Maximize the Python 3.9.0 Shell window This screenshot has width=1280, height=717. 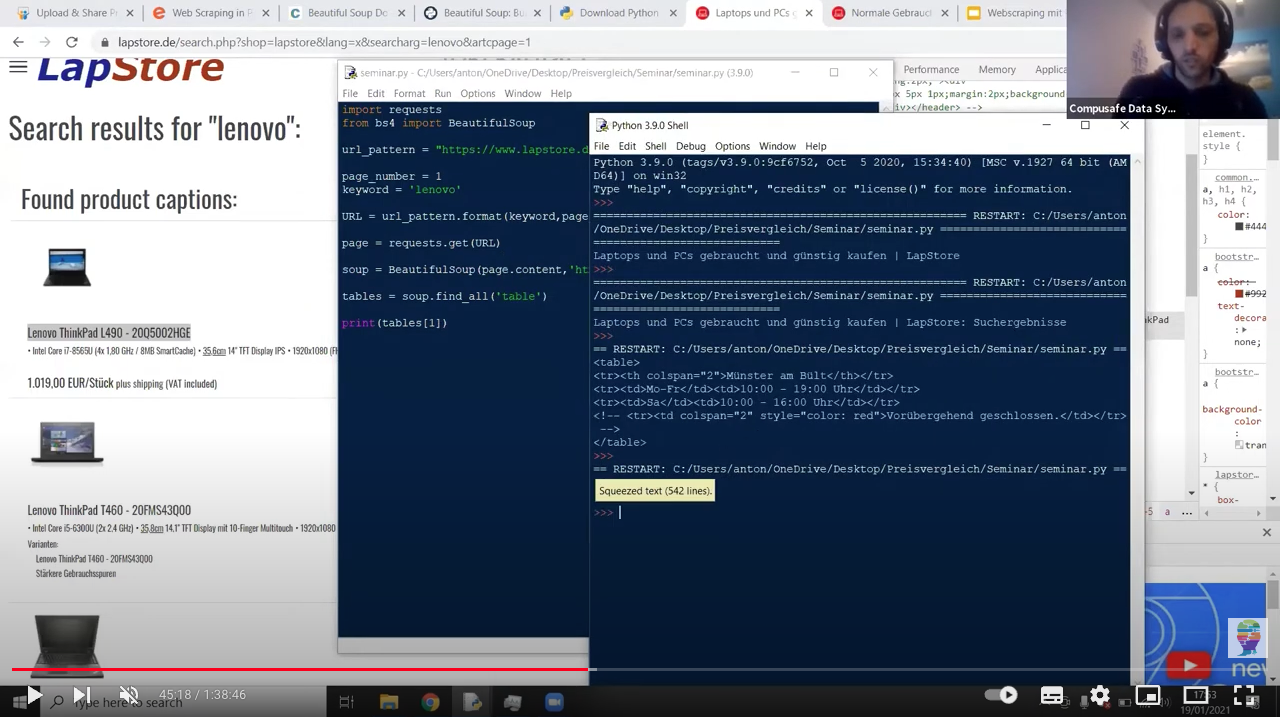pos(1085,125)
